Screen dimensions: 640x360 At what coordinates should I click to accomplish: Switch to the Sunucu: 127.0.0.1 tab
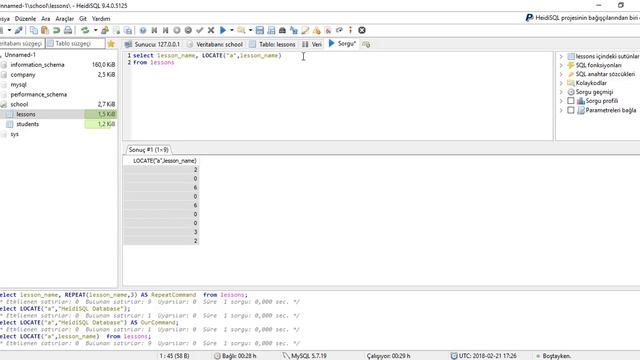[153, 44]
